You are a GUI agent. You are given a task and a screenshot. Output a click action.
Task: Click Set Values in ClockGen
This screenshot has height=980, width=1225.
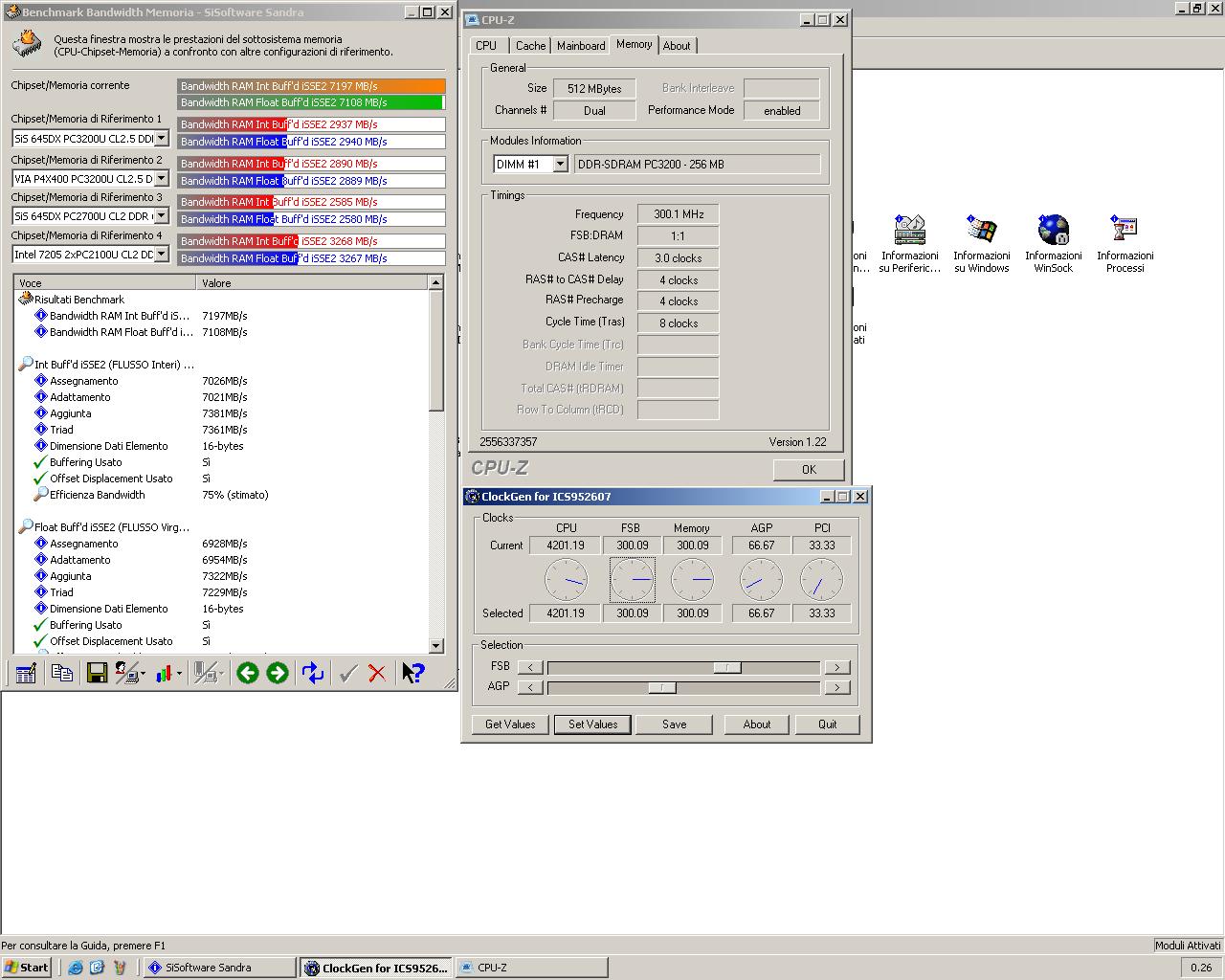592,724
